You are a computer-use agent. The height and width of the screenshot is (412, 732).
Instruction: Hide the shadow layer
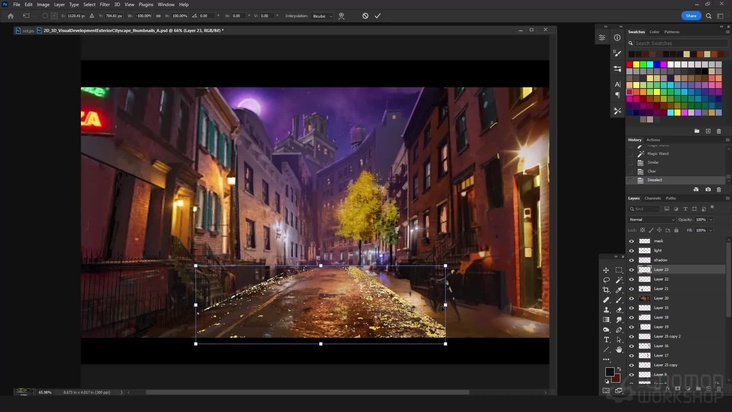[x=632, y=260]
